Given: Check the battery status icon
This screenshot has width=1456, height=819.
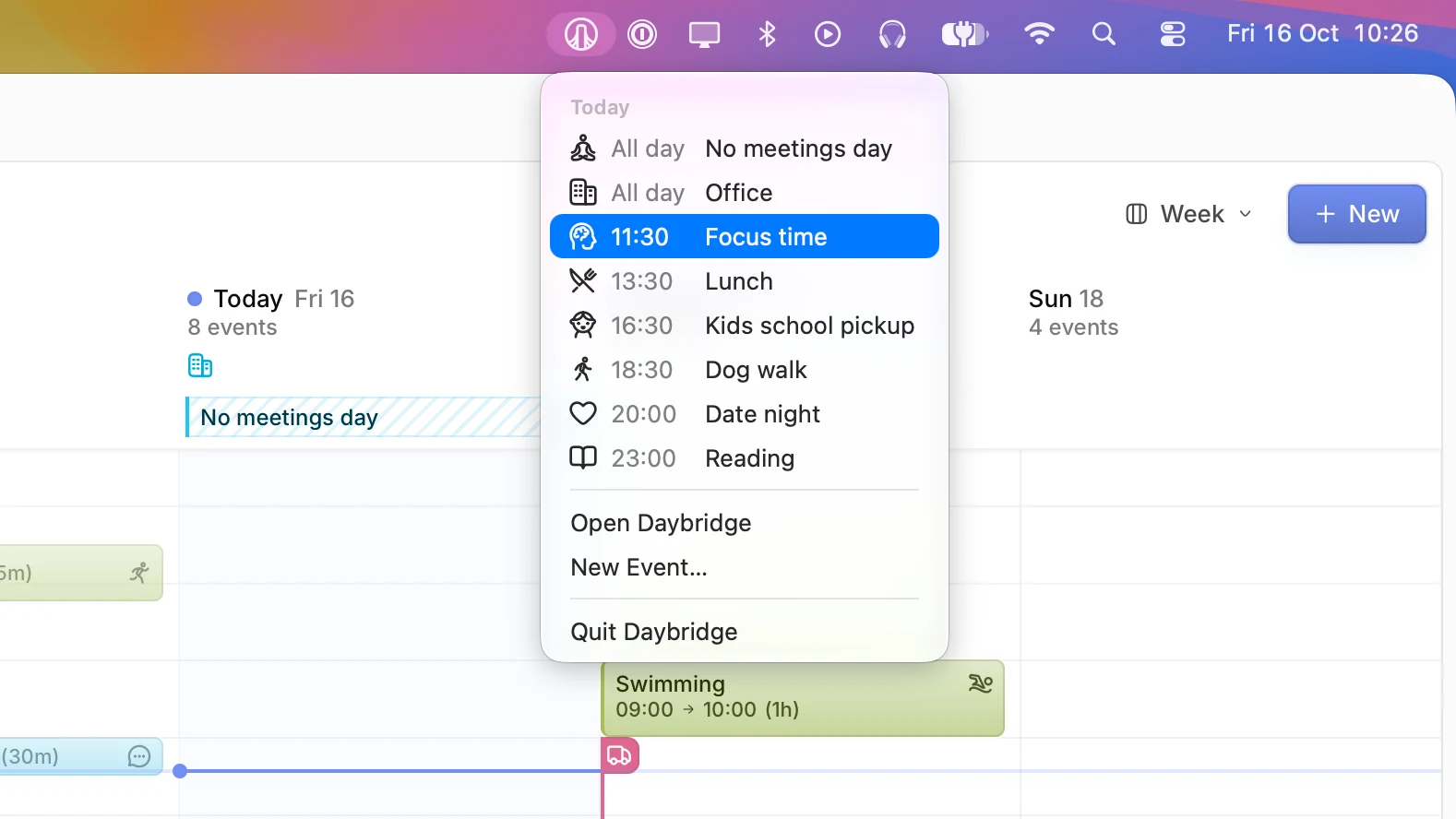Looking at the screenshot, I should 964,35.
